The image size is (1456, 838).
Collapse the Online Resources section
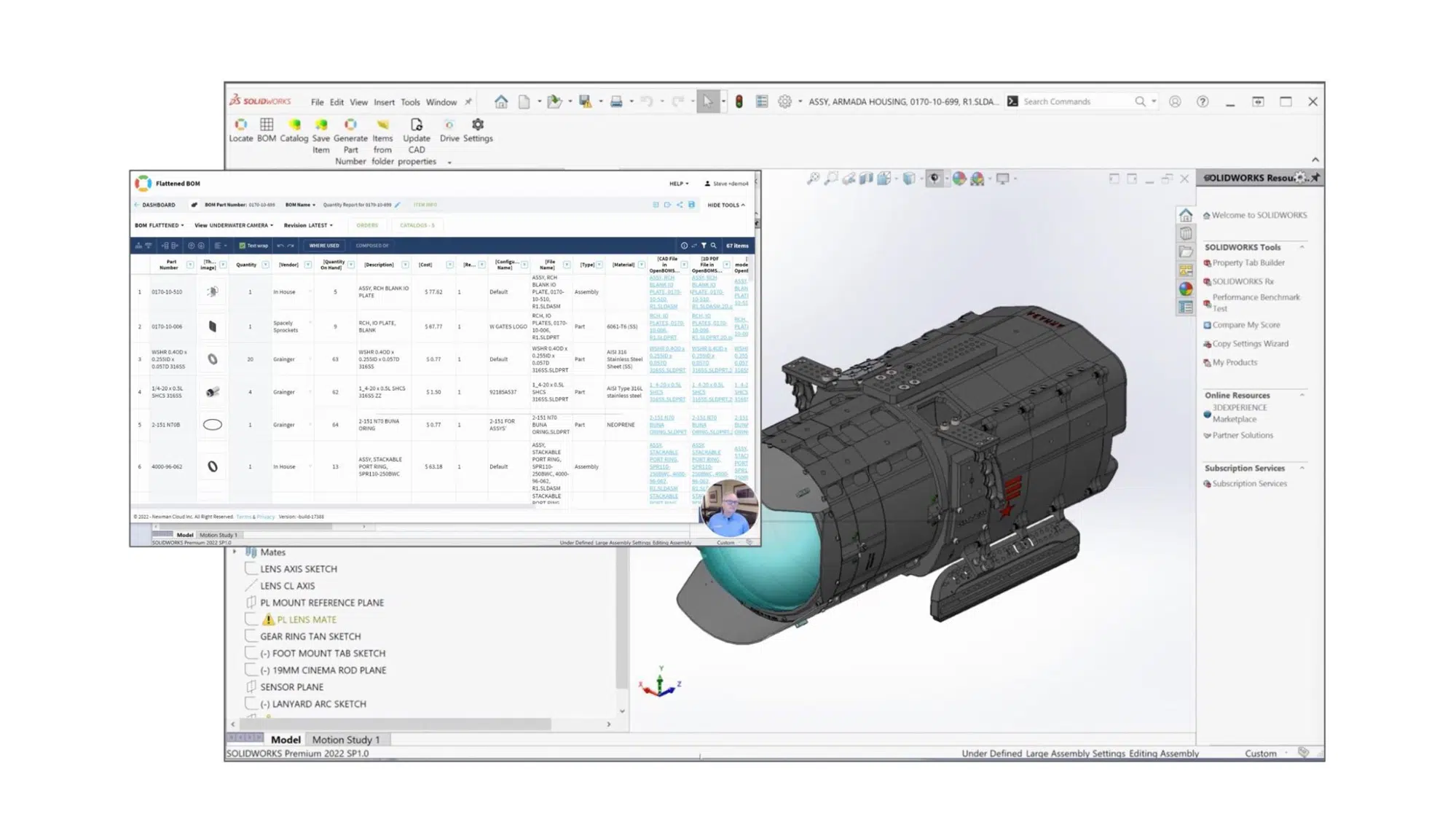coord(1302,395)
